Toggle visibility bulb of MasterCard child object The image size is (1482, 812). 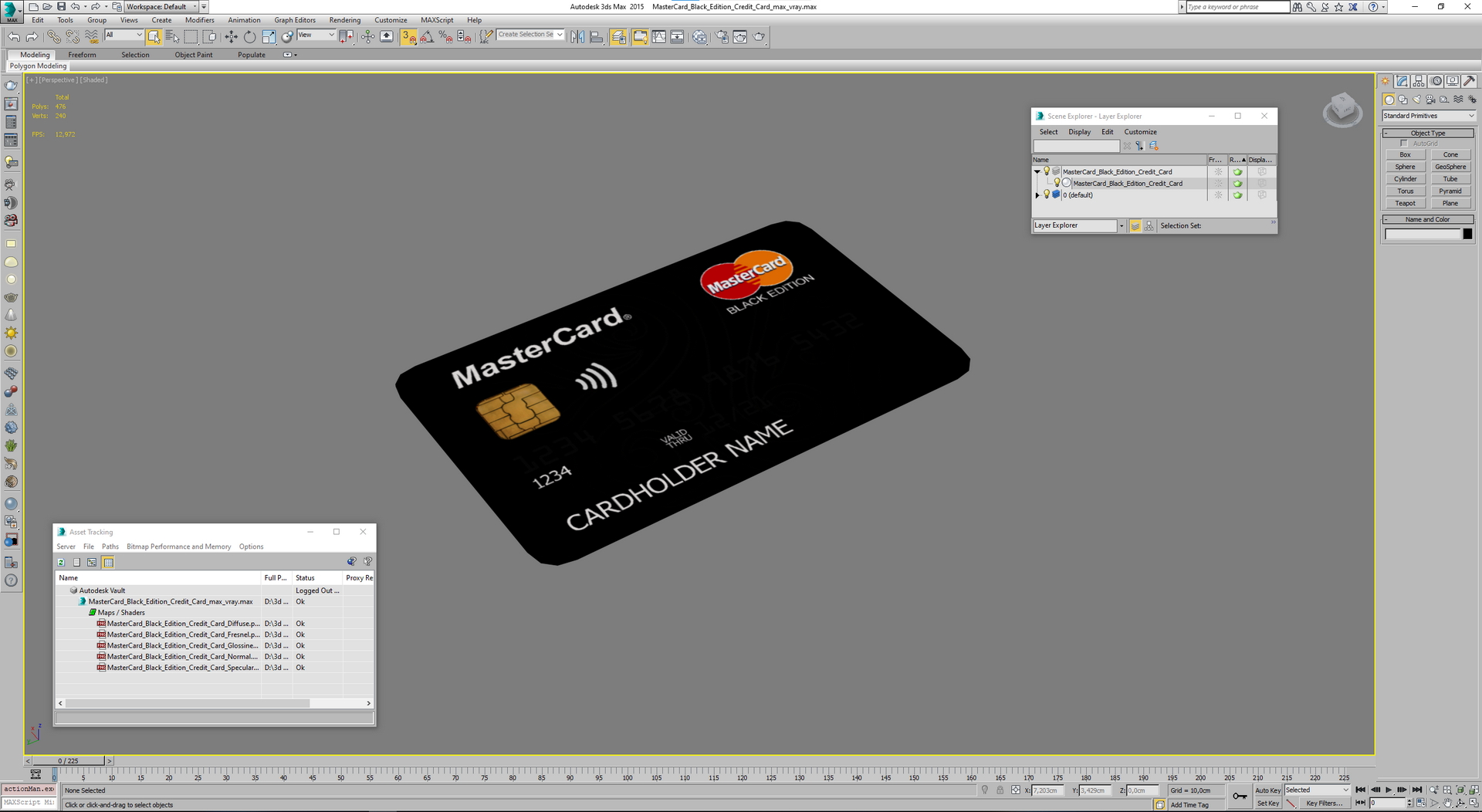click(x=1057, y=183)
